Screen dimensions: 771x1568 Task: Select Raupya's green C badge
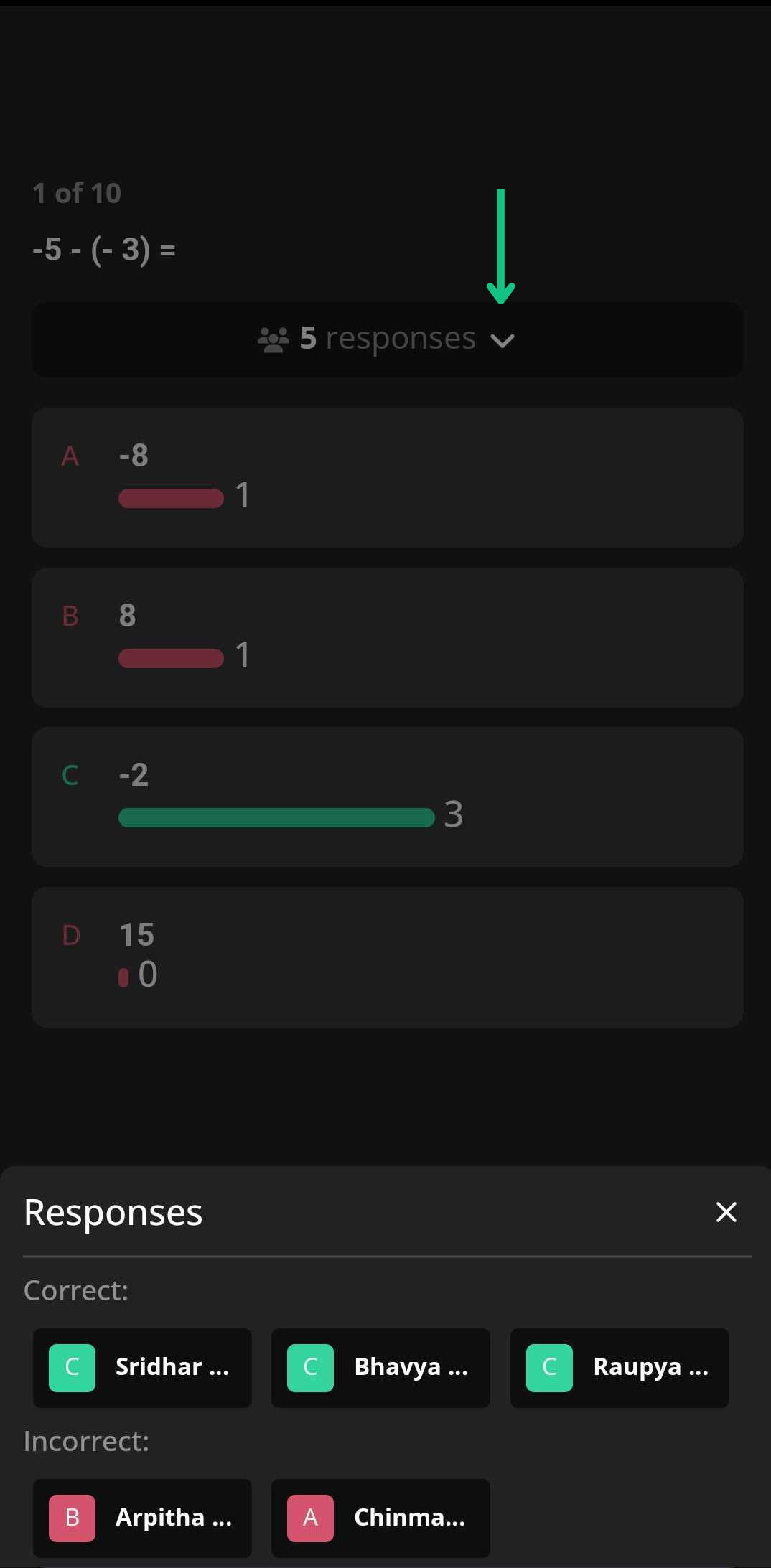(549, 1368)
